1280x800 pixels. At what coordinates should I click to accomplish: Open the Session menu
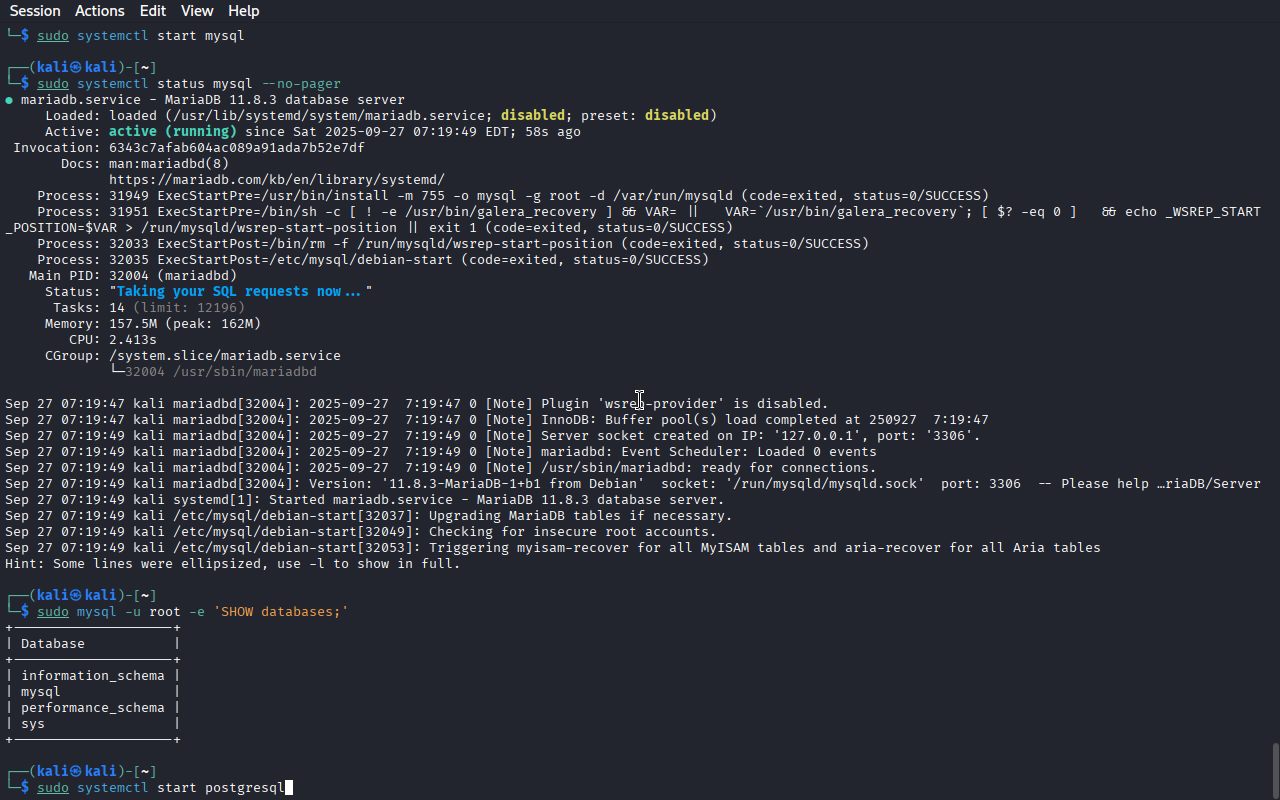pos(35,11)
